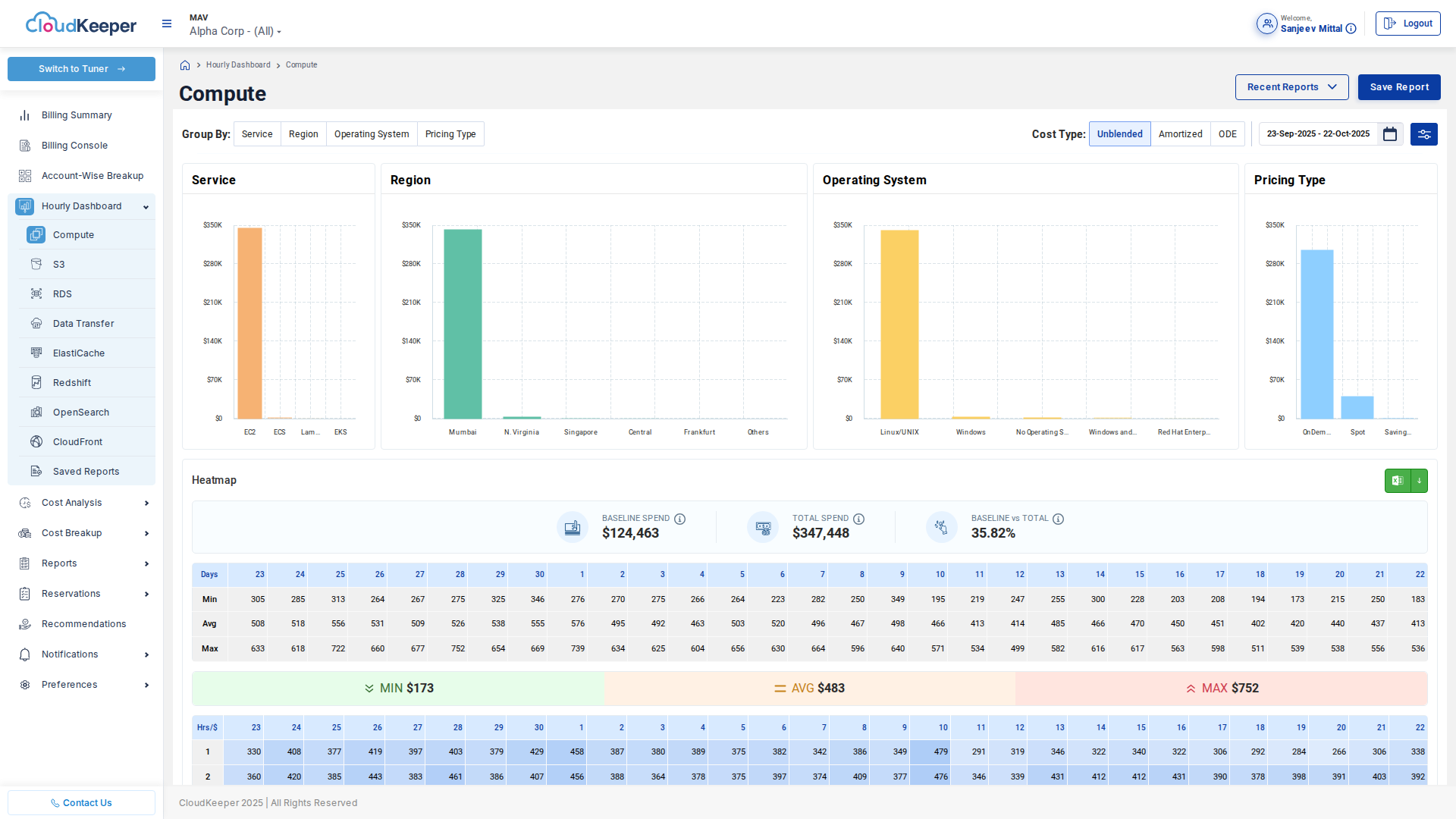
Task: Click the hamburger menu icon
Action: coord(167,24)
